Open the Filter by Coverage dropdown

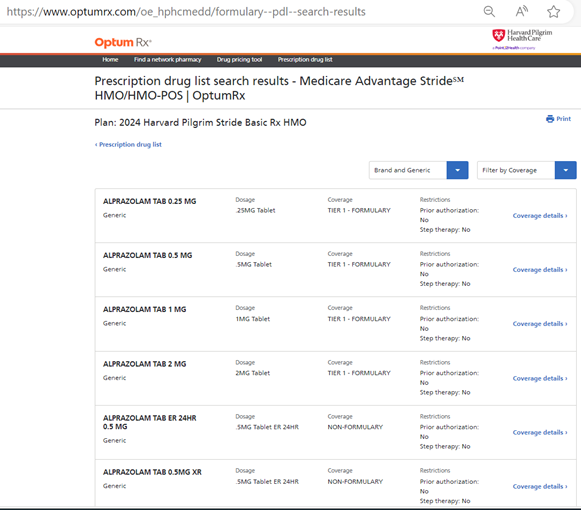[x=527, y=170]
